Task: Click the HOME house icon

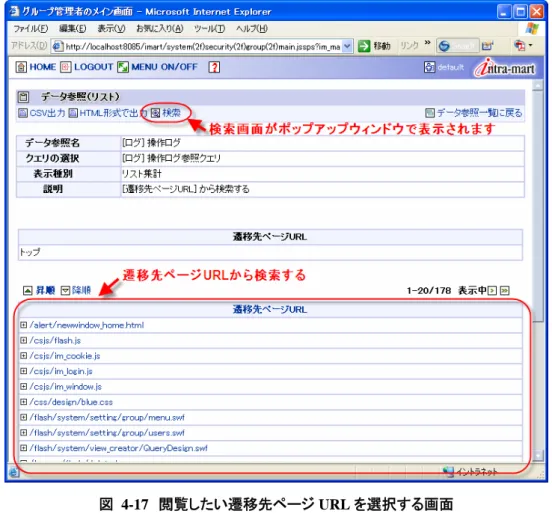Action: click(x=21, y=67)
